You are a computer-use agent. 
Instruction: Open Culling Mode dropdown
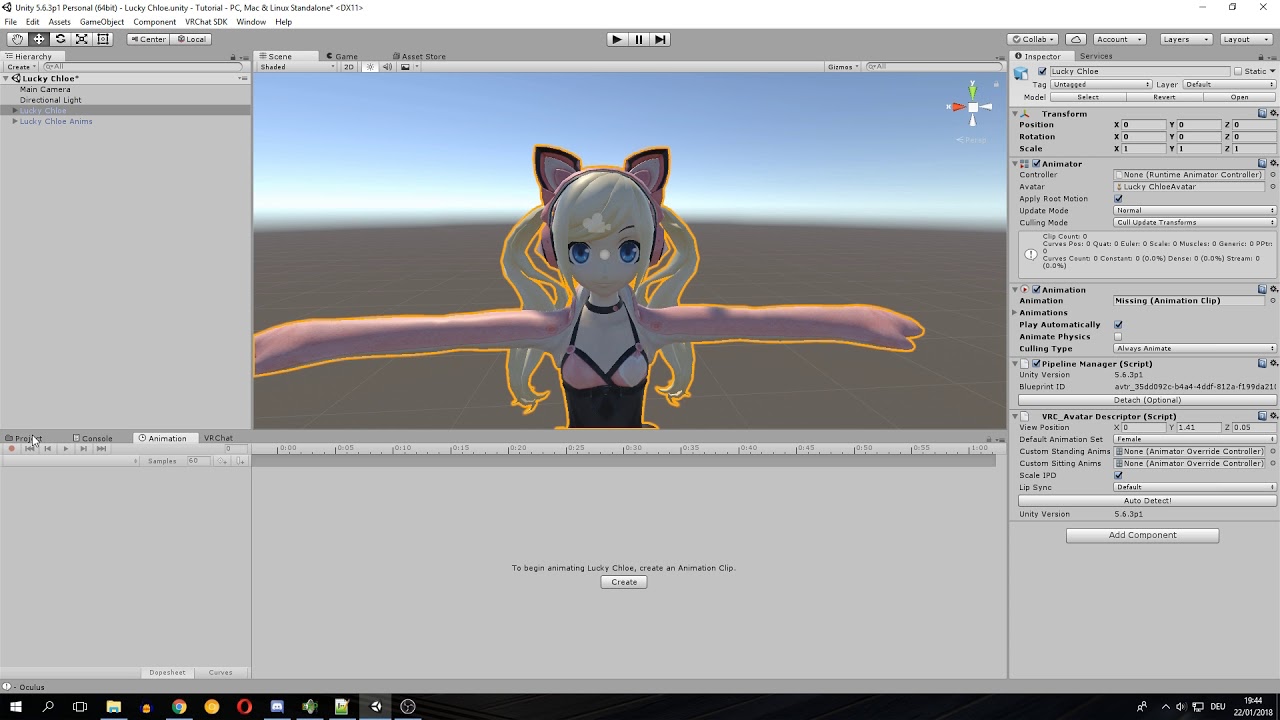coord(1195,223)
